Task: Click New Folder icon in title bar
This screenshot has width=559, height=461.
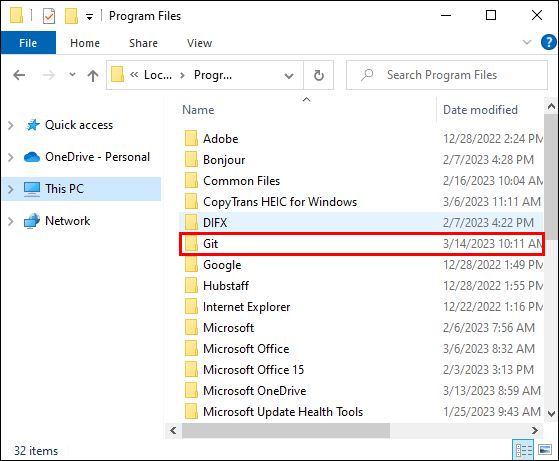Action: (71, 16)
